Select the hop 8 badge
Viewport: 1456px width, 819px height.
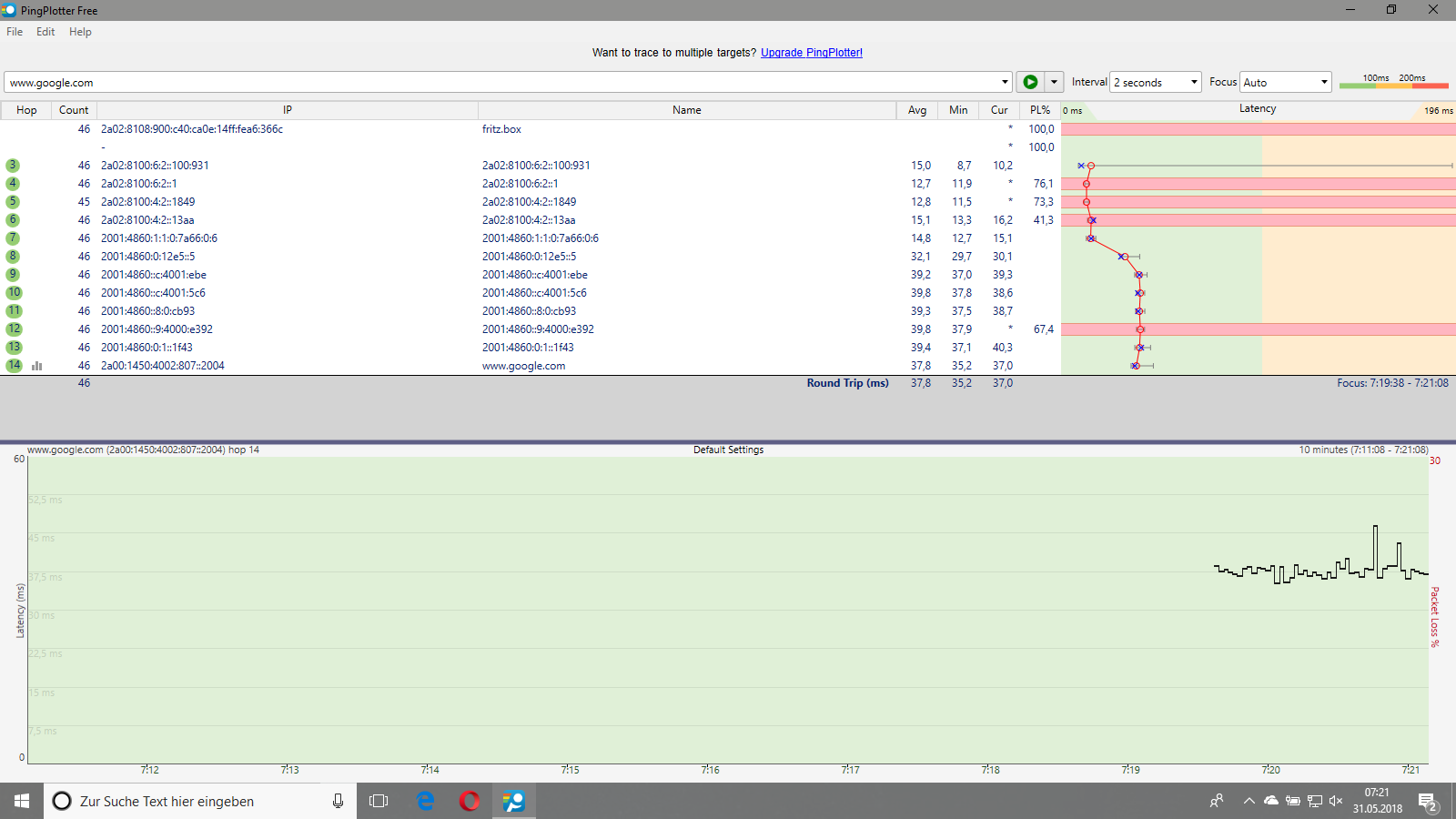pos(13,257)
